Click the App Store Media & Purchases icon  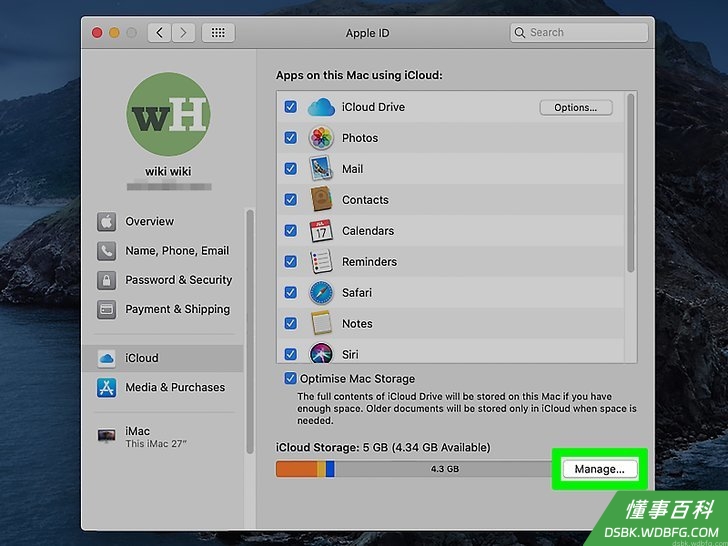[106, 388]
